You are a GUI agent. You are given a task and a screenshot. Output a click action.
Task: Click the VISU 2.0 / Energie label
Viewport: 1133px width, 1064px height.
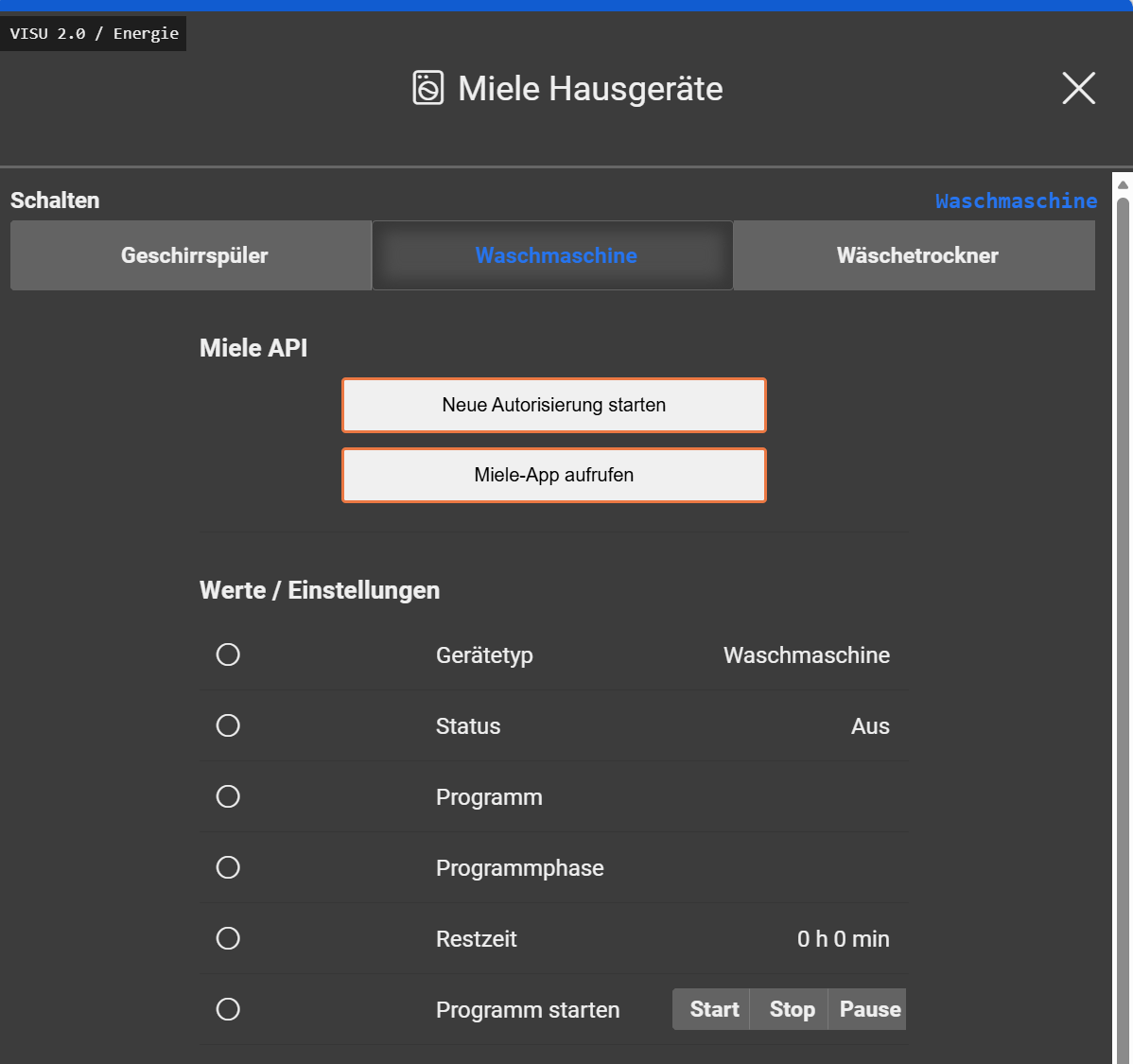[x=94, y=33]
